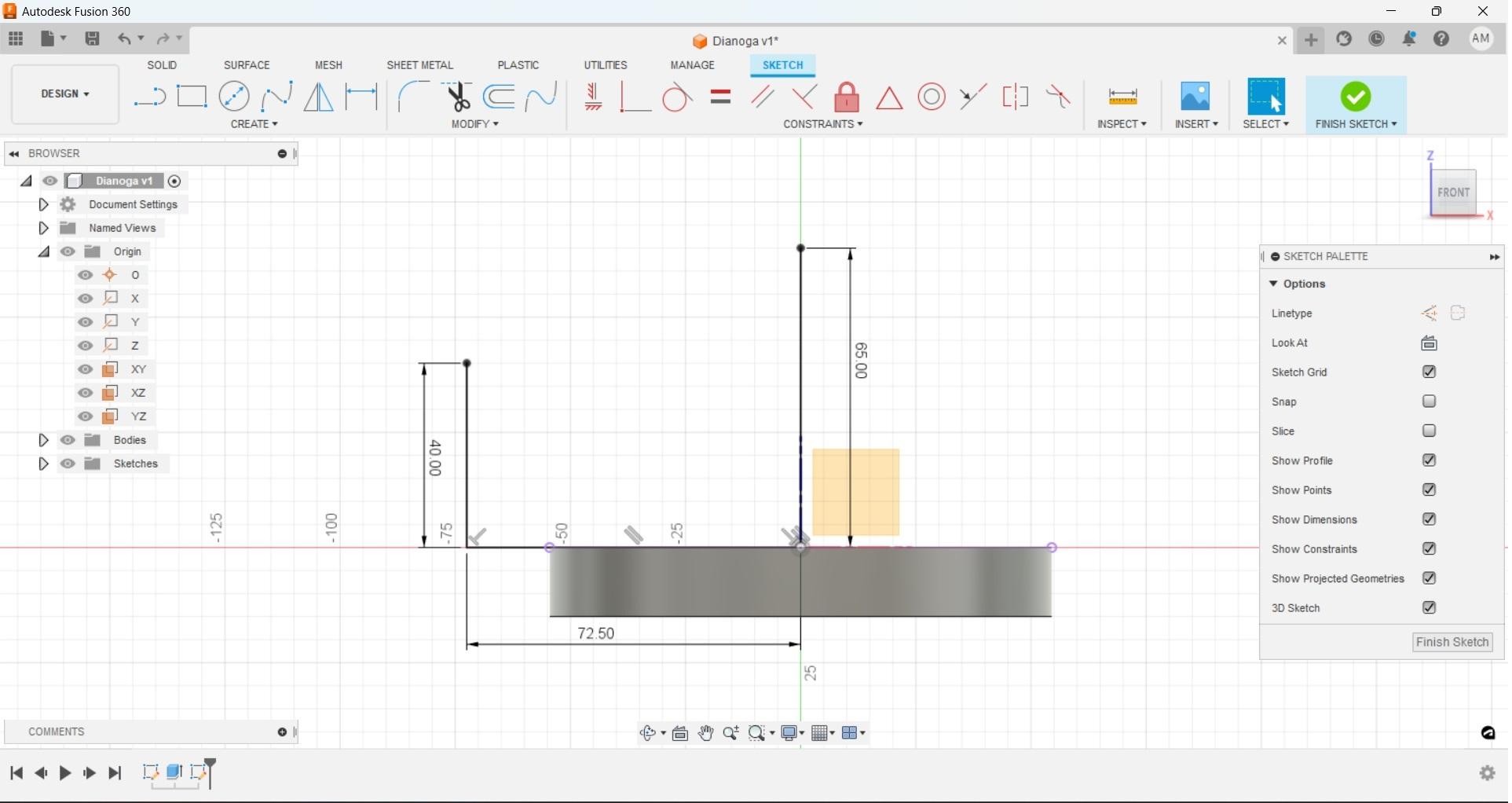This screenshot has width=1512, height=803.
Task: Click the green FINISH SKETCH checkmark
Action: click(1356, 97)
